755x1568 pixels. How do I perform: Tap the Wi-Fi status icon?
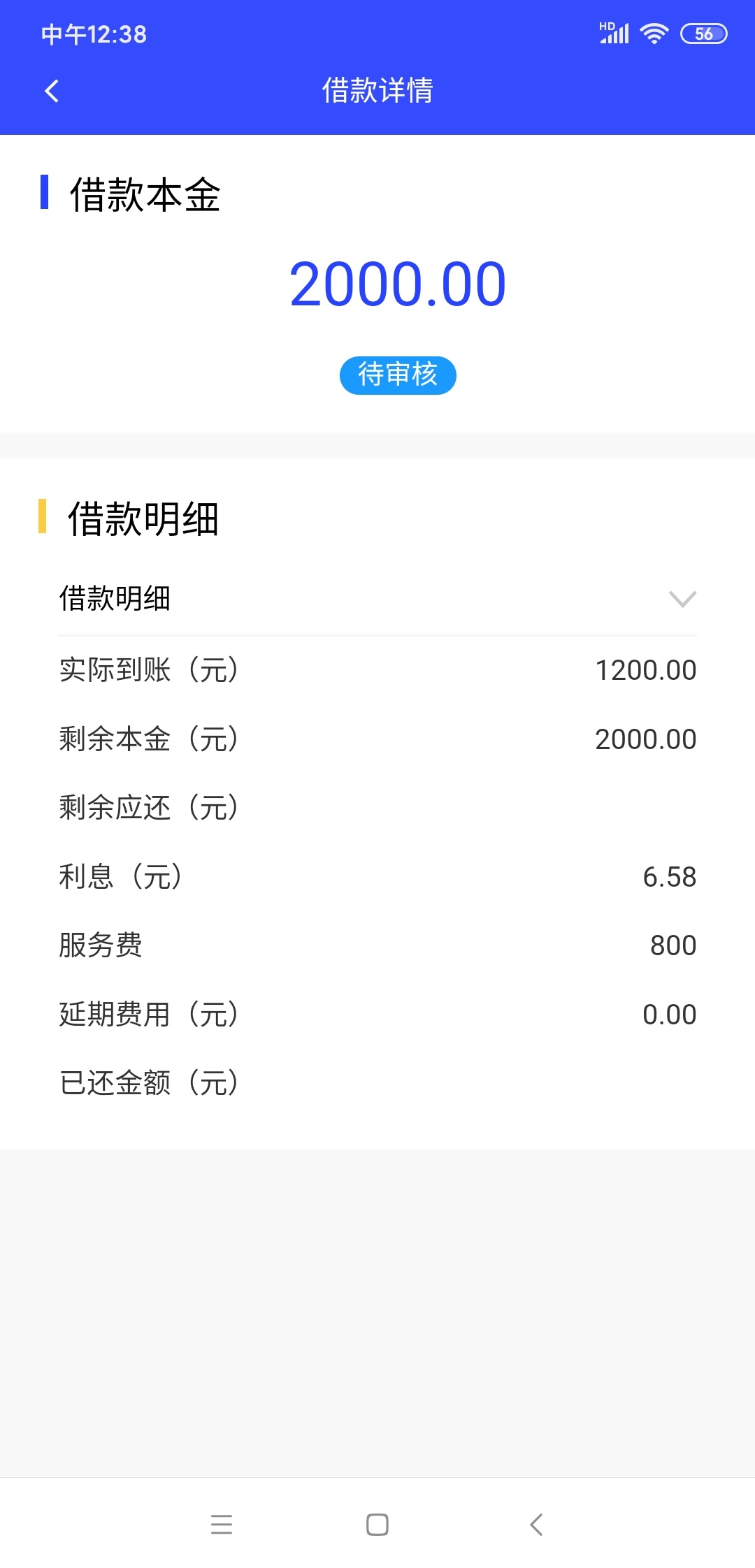[x=654, y=34]
